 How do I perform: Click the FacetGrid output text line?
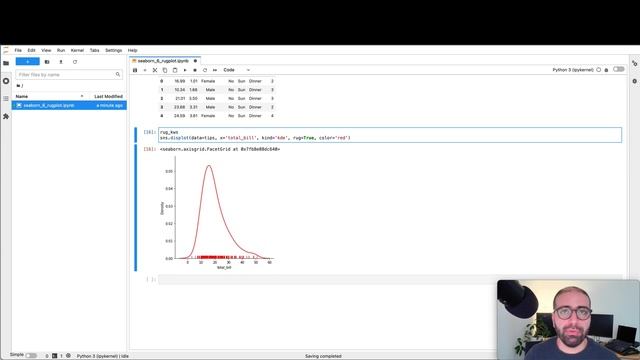pos(220,149)
